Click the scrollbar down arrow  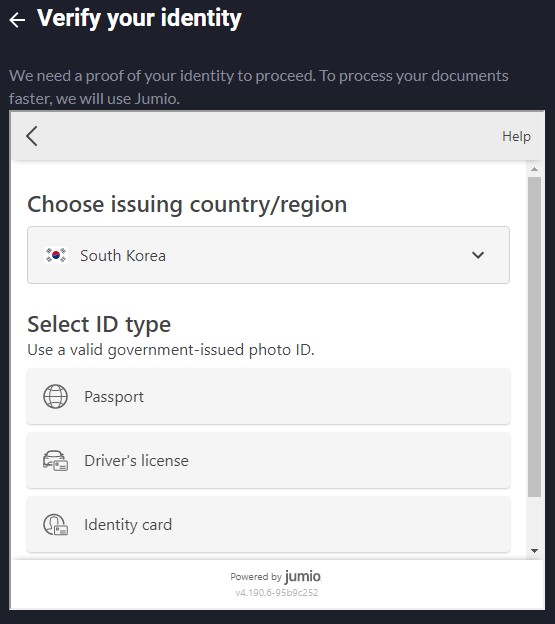pos(534,551)
